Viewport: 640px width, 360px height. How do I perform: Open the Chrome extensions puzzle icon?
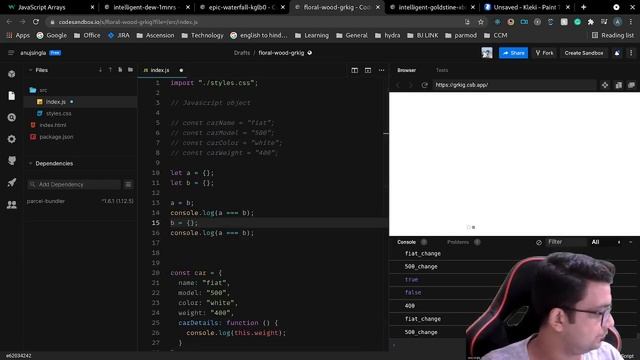click(x=591, y=22)
